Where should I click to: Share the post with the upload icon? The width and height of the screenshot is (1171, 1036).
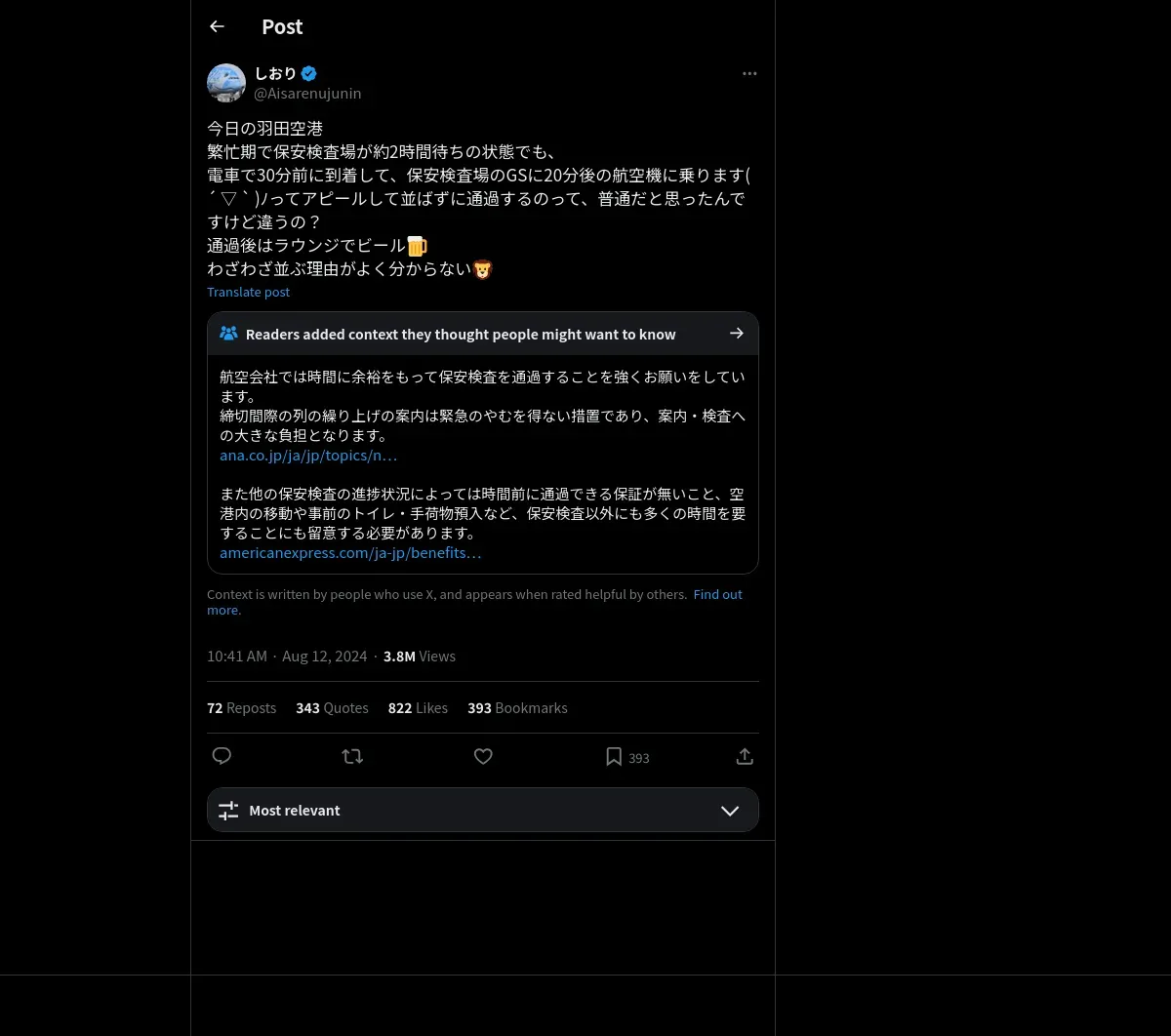click(x=745, y=756)
